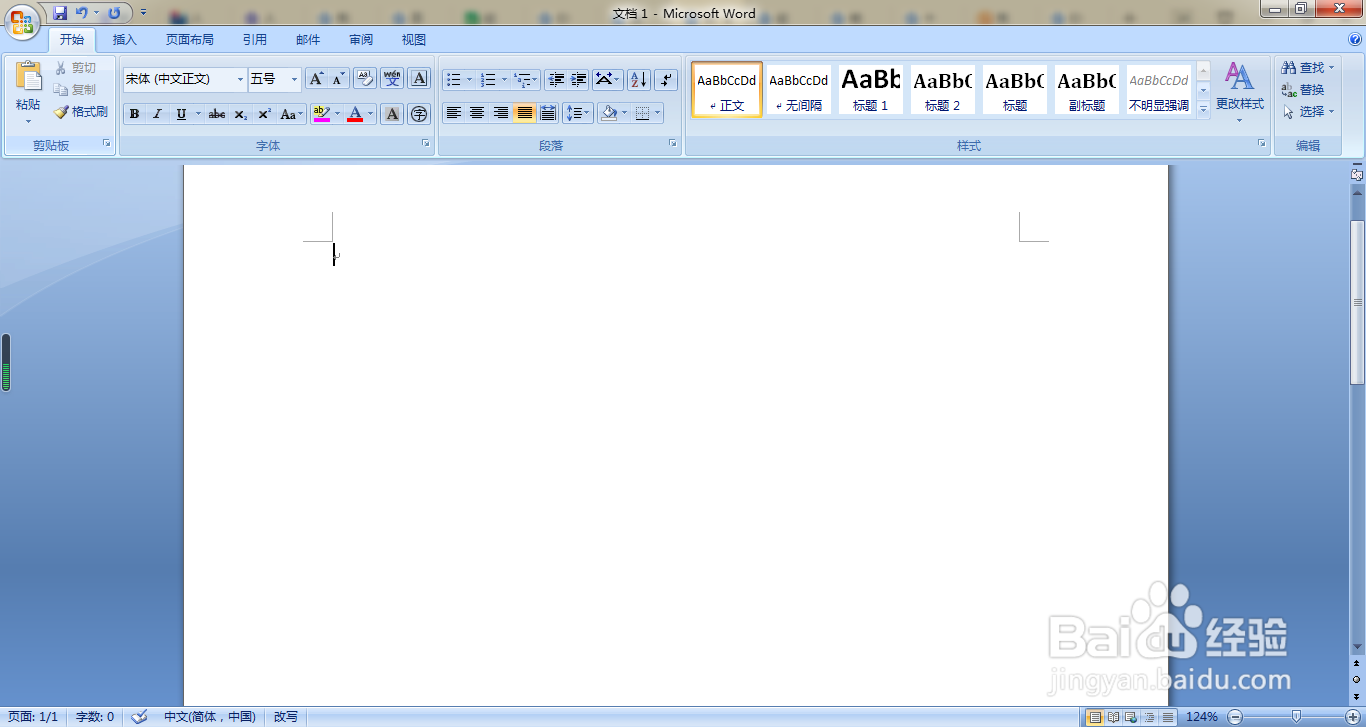Open phonetic guide (wén) tool
The width and height of the screenshot is (1366, 727).
click(392, 79)
